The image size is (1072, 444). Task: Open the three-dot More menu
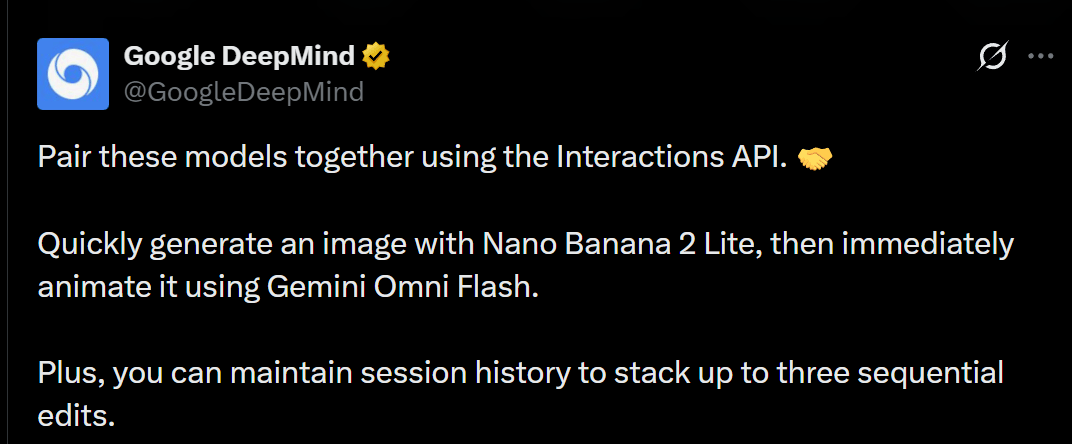(x=1041, y=57)
